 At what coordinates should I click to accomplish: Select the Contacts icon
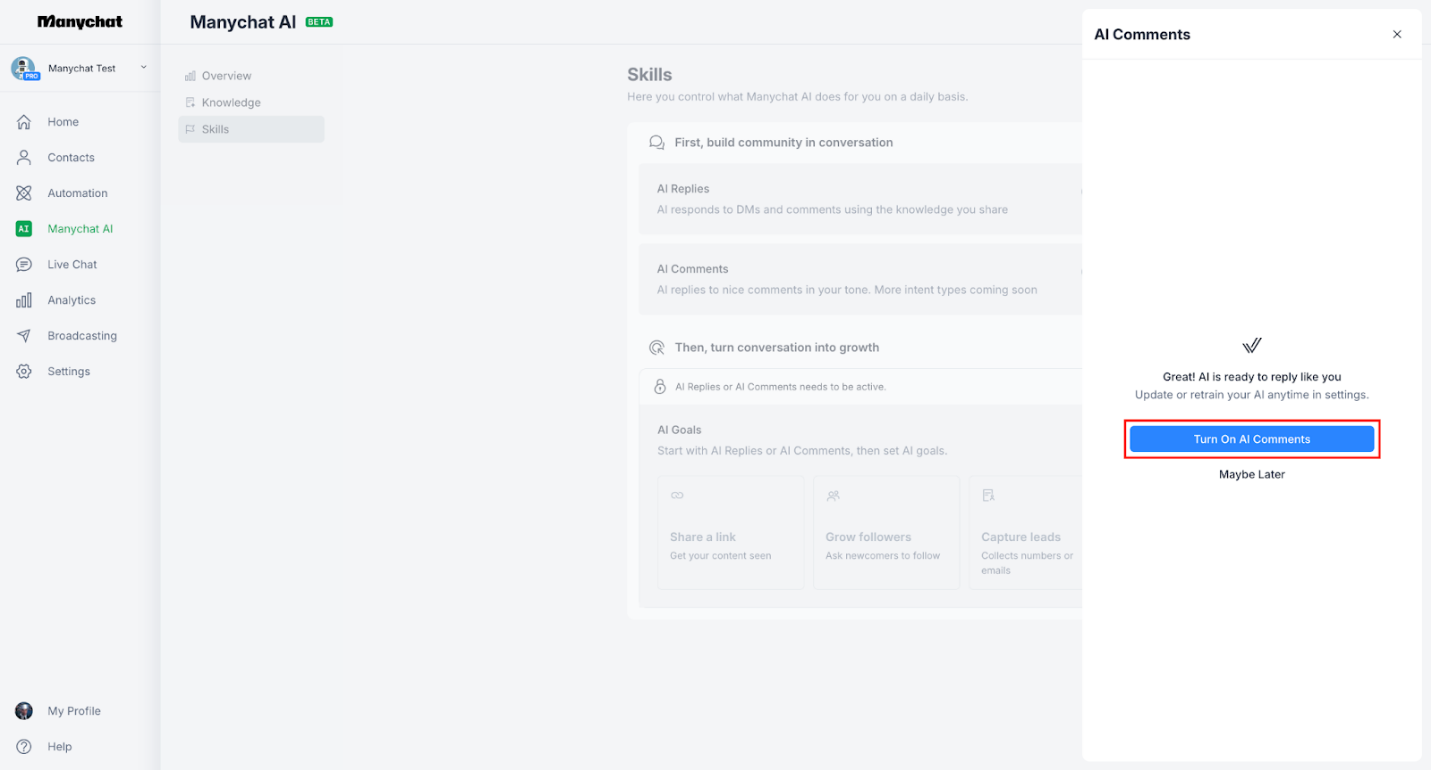point(22,157)
